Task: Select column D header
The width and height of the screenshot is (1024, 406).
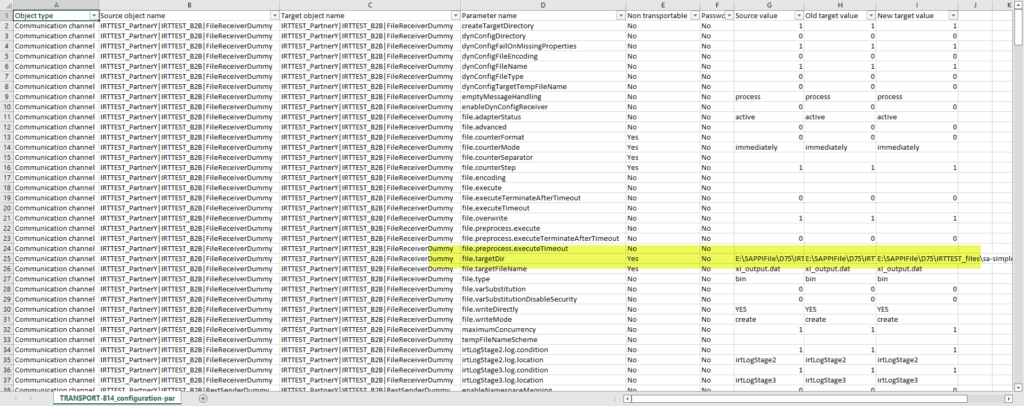Action: point(543,5)
